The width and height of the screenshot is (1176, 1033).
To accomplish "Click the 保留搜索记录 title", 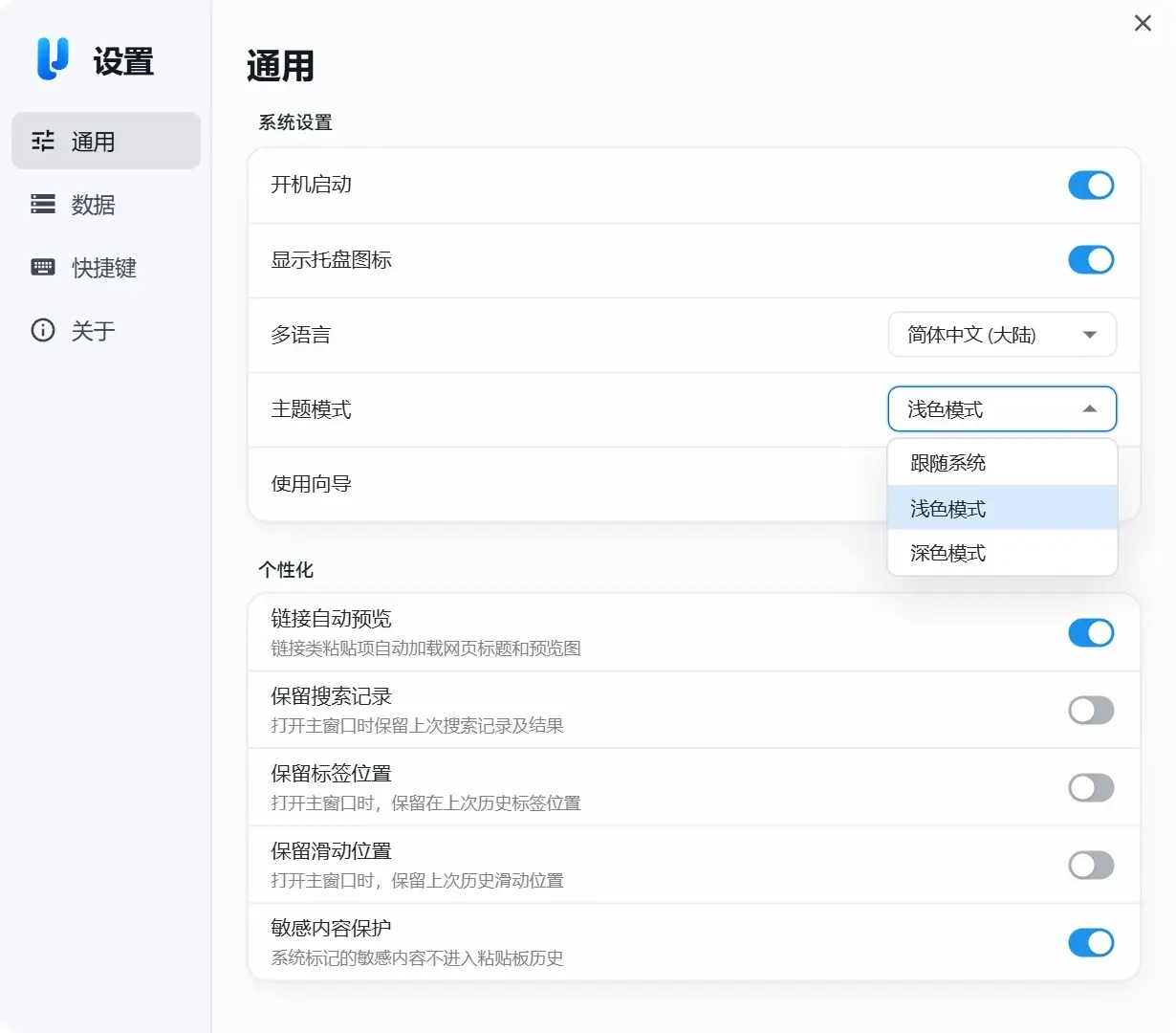I will pos(331,696).
